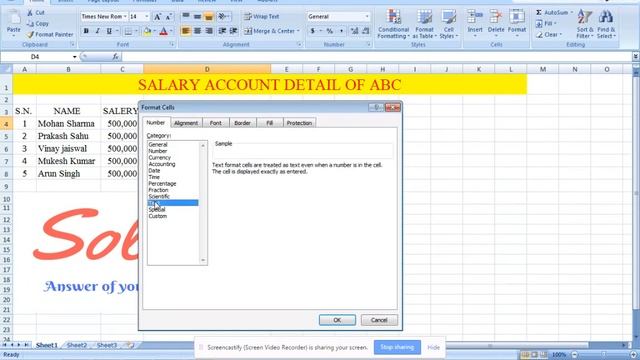Click OK in Format Cells dialog
640x360 pixels.
click(337, 320)
